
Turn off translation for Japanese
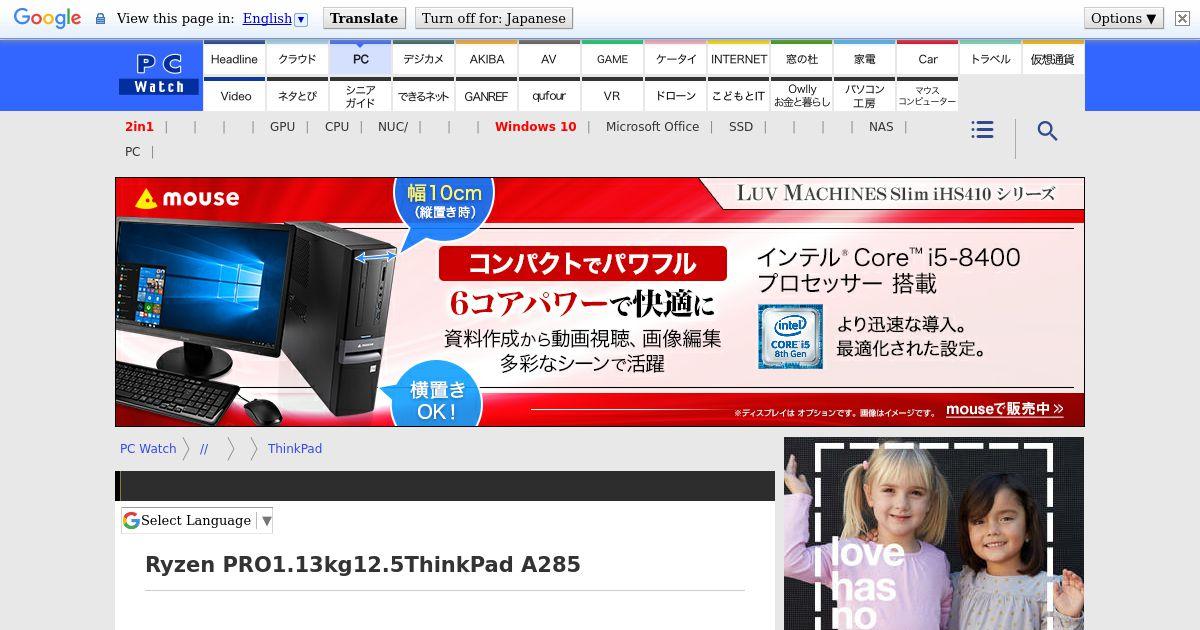click(494, 18)
